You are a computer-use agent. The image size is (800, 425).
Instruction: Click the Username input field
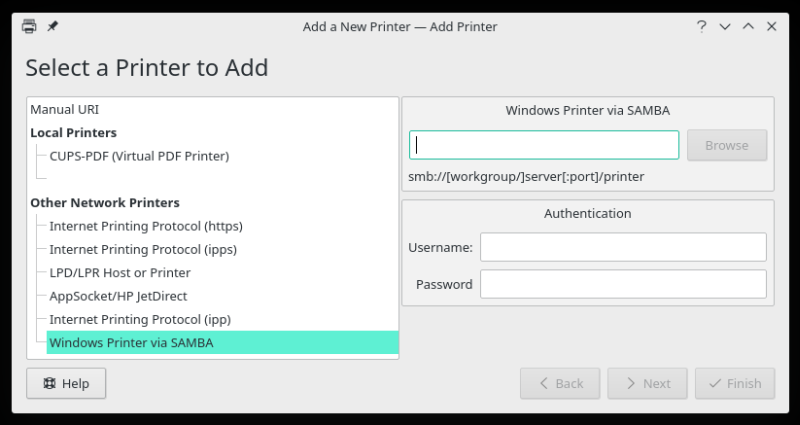click(x=623, y=247)
